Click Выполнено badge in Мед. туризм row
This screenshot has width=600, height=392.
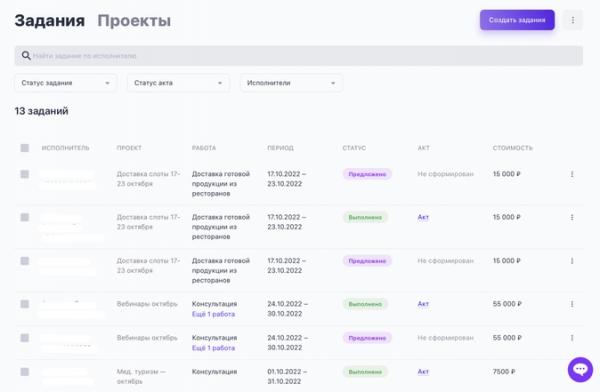click(x=365, y=372)
